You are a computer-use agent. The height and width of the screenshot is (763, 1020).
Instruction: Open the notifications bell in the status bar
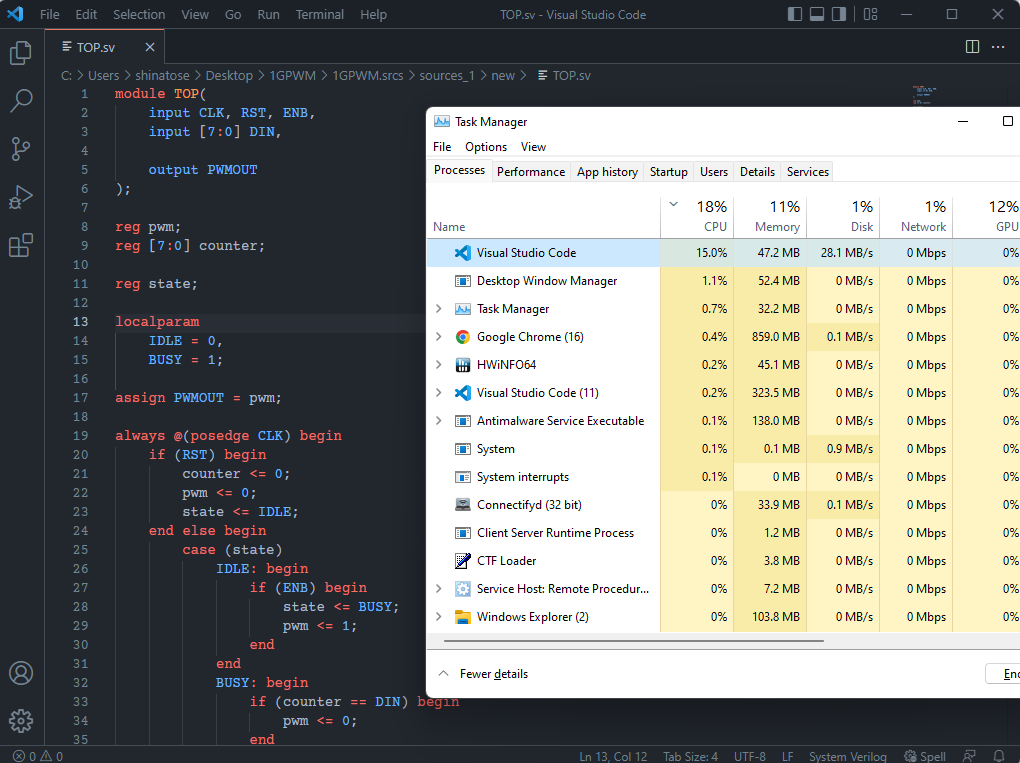click(x=998, y=756)
